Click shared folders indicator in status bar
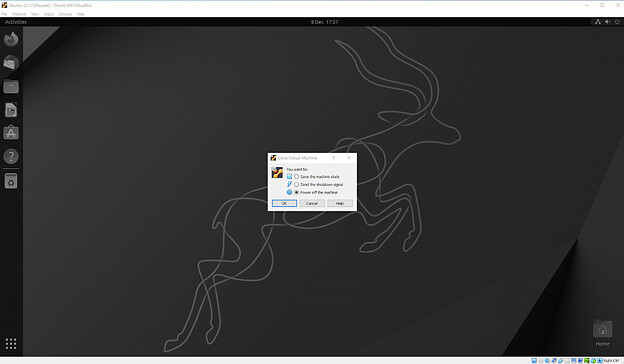This screenshot has height=364, width=624. (567, 360)
